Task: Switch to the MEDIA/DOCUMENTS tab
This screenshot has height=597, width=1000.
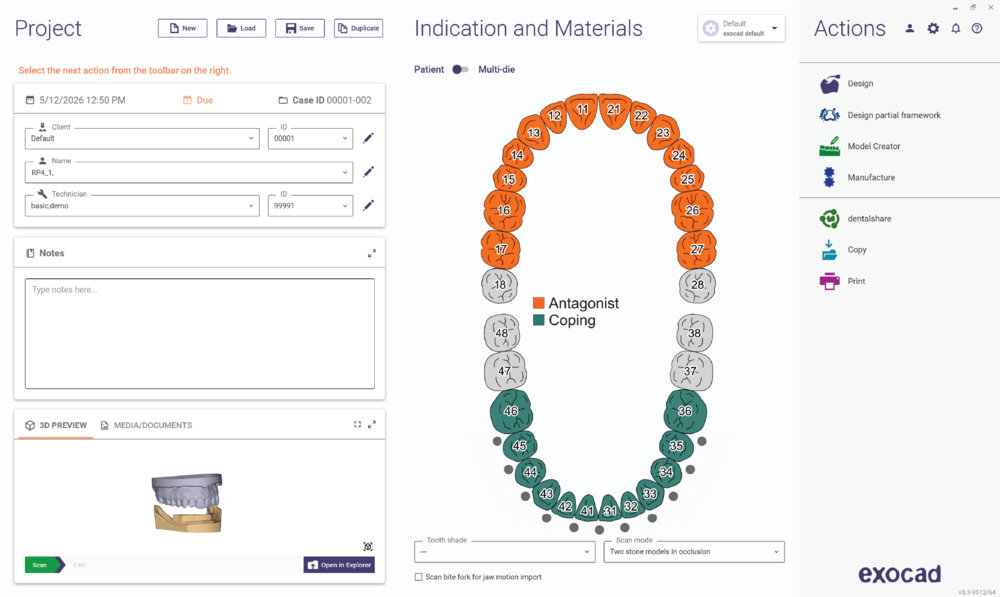Action: pos(146,425)
